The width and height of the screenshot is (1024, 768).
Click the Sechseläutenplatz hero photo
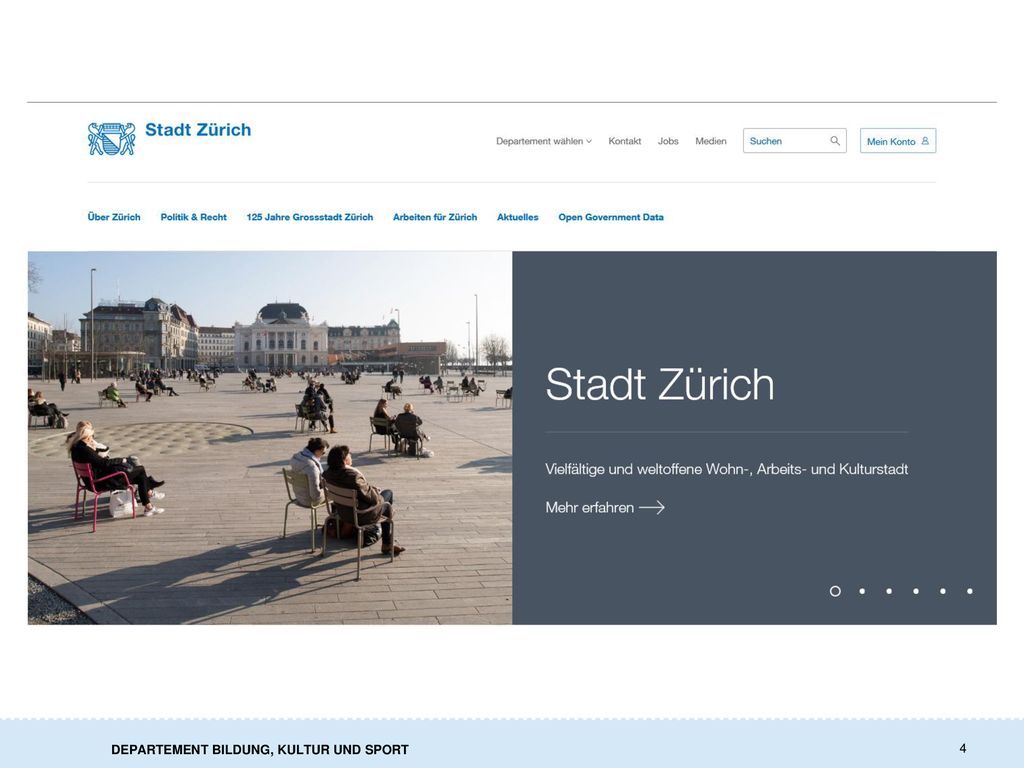[270, 438]
